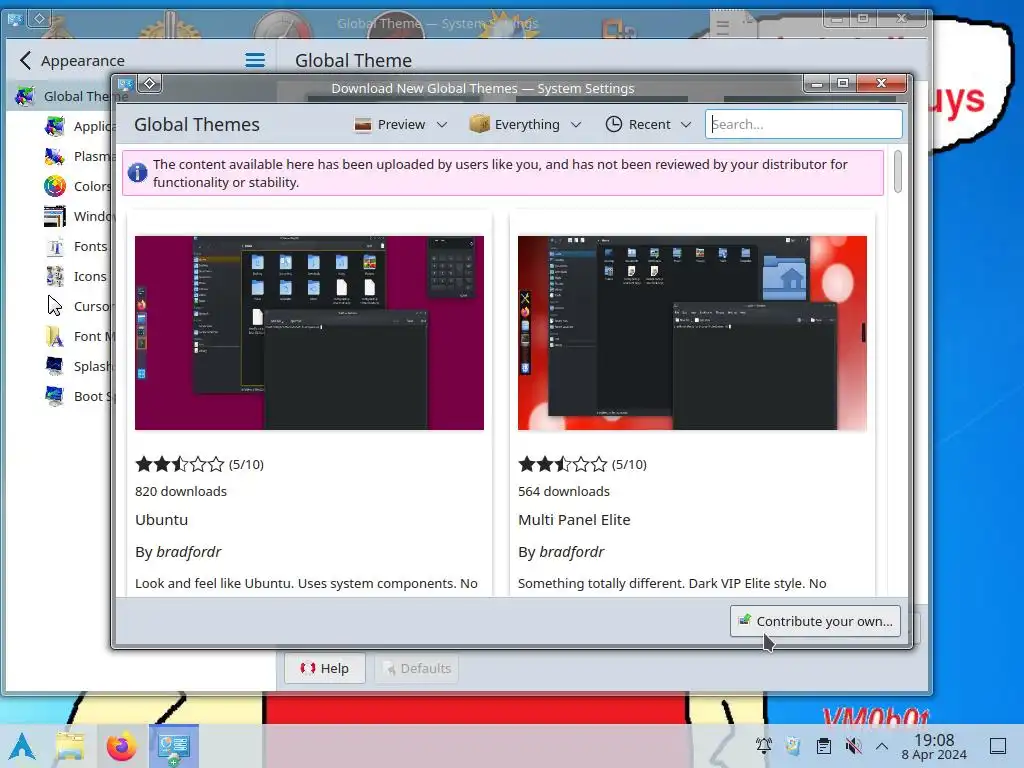Click the '820 downloads' text
This screenshot has width=1024, height=768.
181,491
